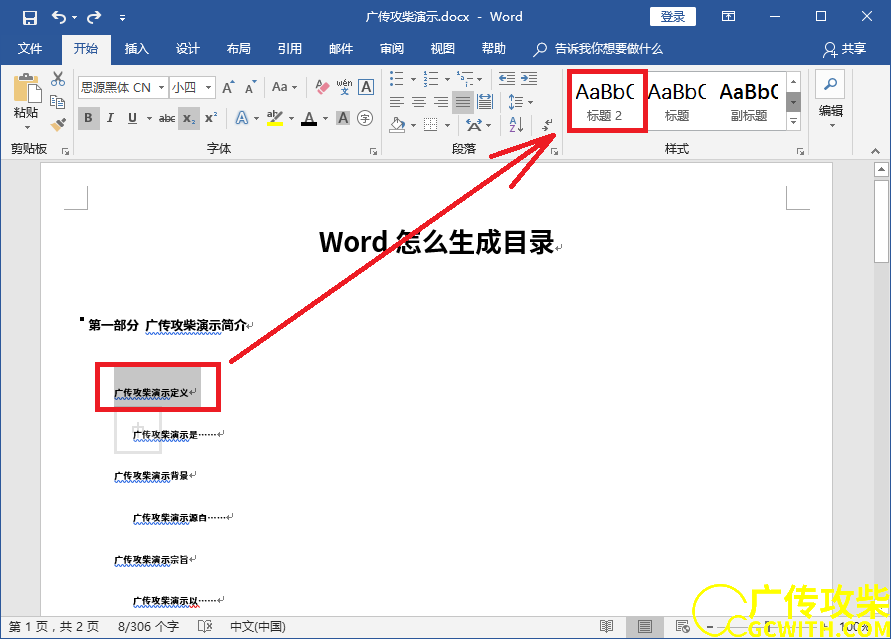Screen dimensions: 891x639
Task: Shrink the font size with the smaller A
Action: pyautogui.click(x=250, y=87)
